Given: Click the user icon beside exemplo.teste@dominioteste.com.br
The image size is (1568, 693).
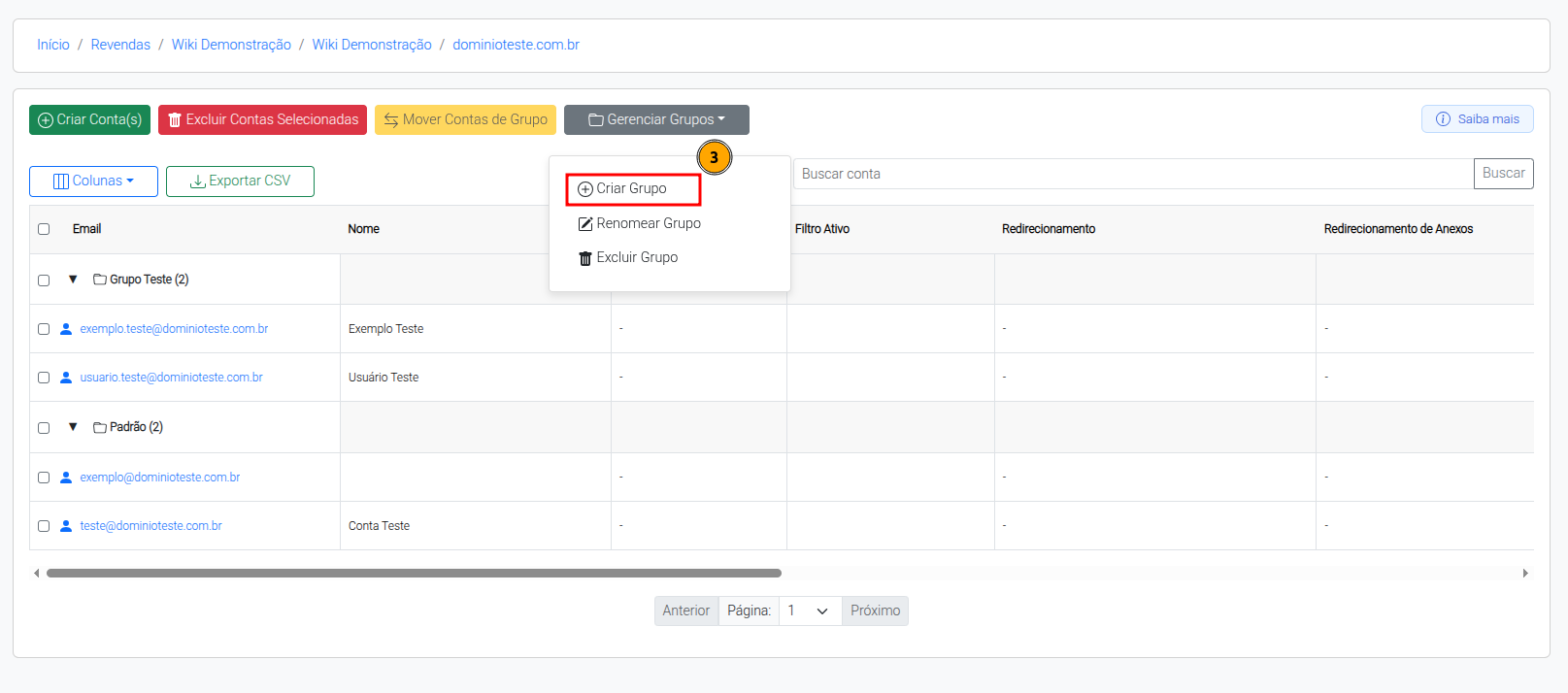Looking at the screenshot, I should point(66,329).
